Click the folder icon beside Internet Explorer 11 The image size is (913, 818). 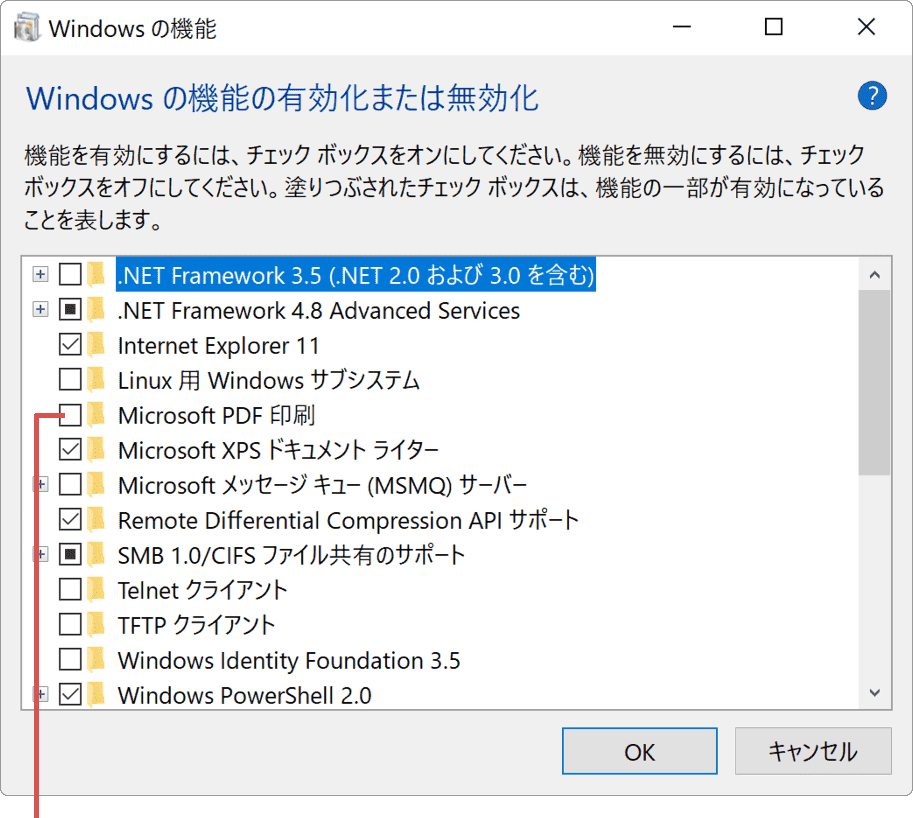[x=96, y=345]
